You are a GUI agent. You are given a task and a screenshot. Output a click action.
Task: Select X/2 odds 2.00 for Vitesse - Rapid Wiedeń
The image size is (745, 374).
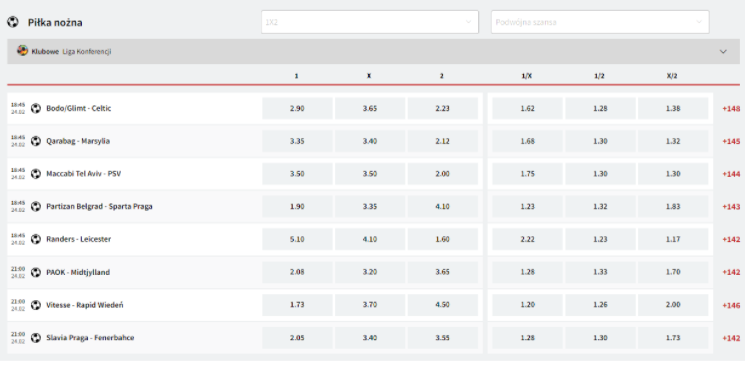(x=673, y=305)
